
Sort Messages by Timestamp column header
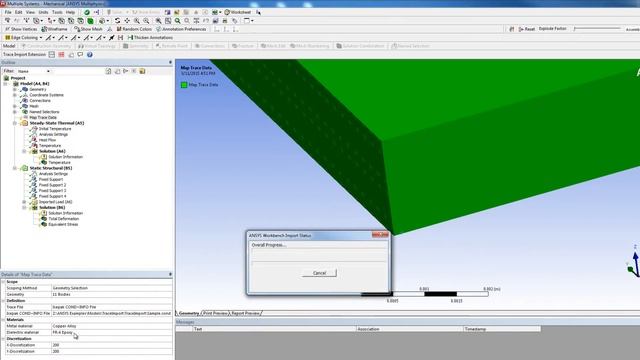click(x=502, y=329)
